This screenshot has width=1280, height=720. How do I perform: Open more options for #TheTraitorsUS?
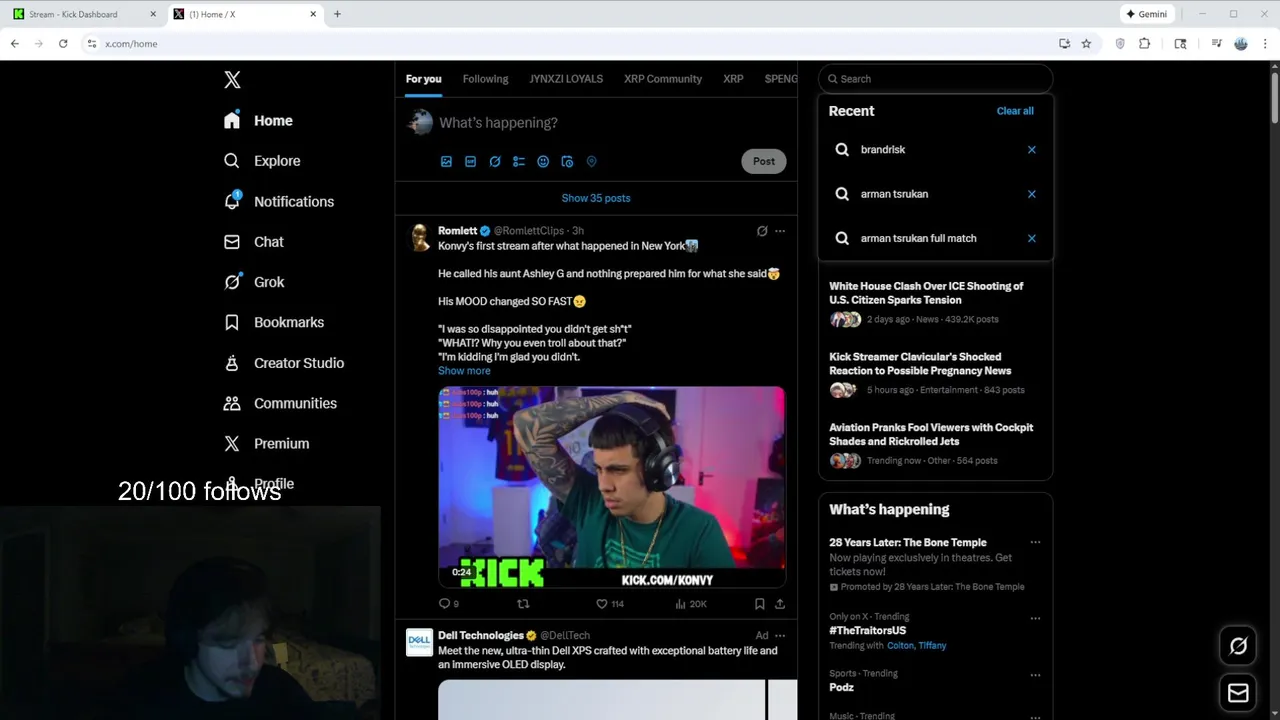pos(1035,618)
